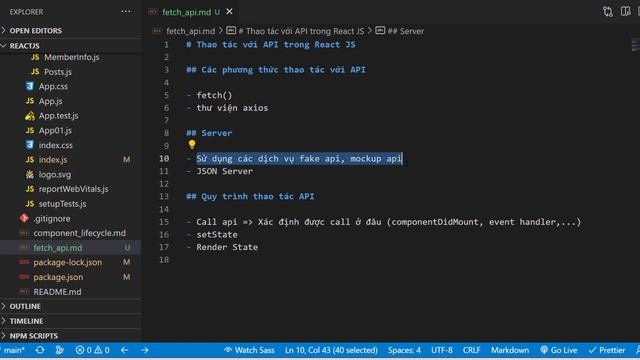
Task: Click fetch_api.md breadcrumb segment
Action: (x=190, y=31)
